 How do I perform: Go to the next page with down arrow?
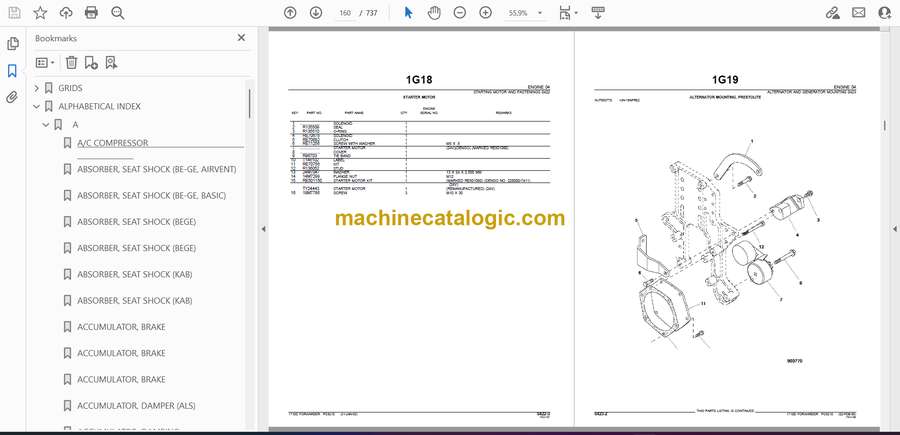[x=316, y=13]
